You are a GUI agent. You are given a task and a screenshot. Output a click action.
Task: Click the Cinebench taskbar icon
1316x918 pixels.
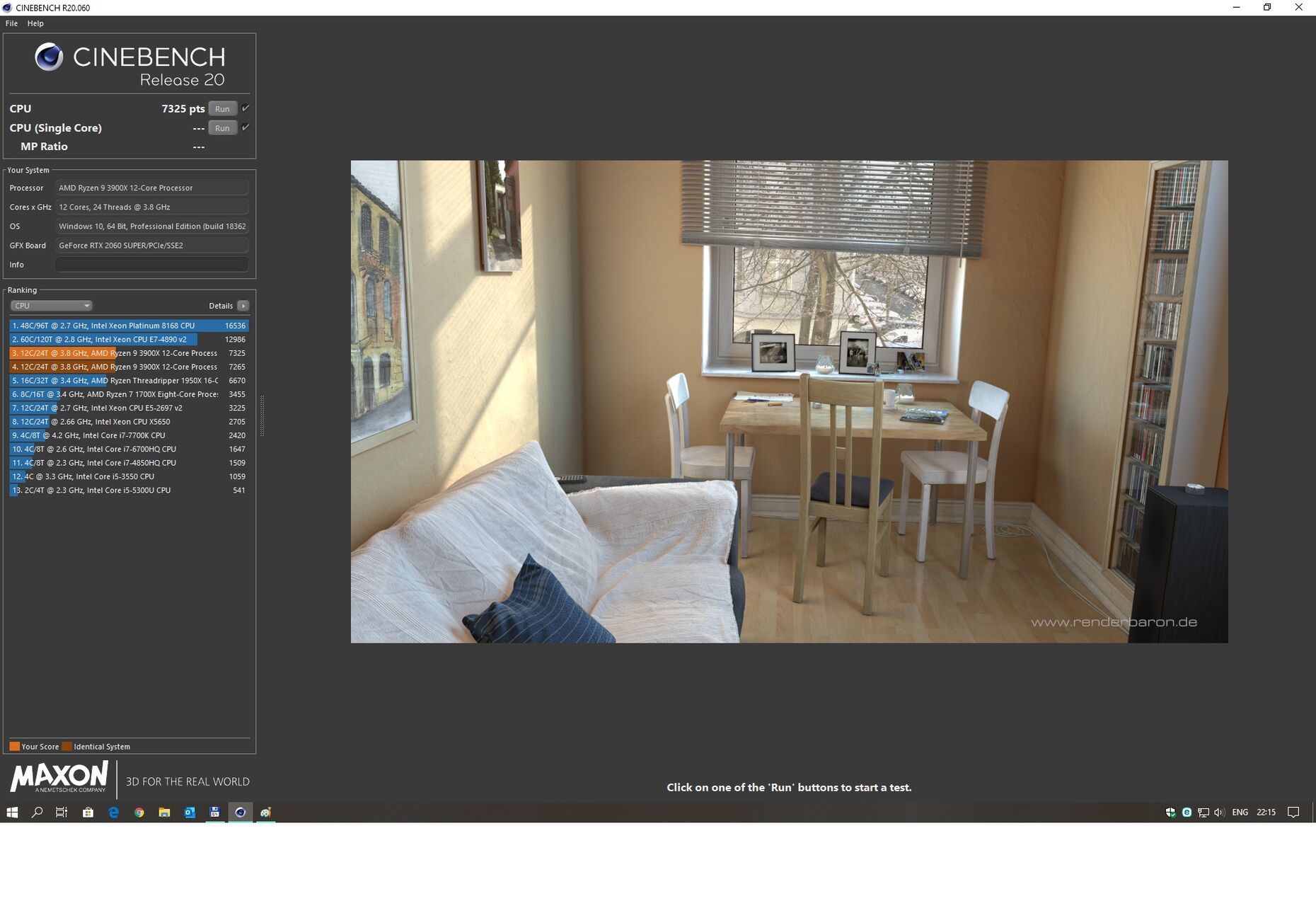tap(241, 812)
